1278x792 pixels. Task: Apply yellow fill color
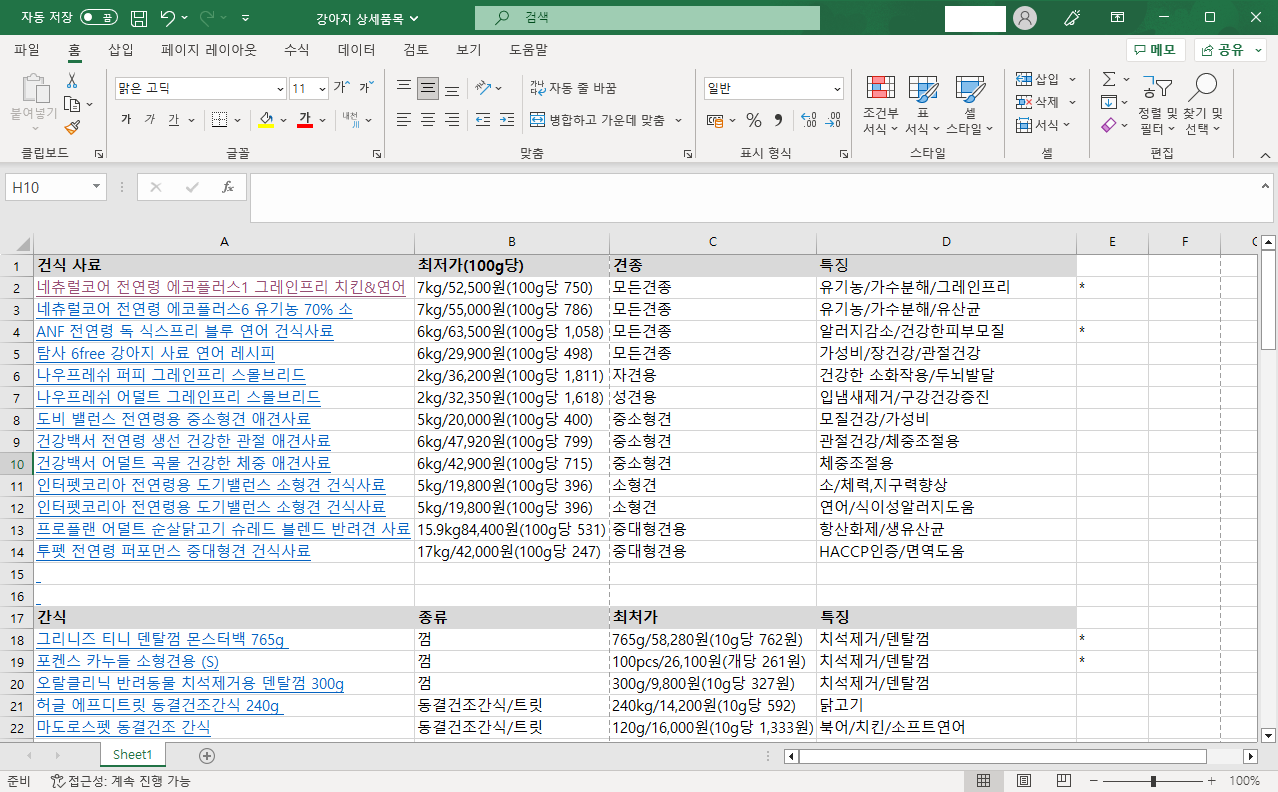click(265, 120)
